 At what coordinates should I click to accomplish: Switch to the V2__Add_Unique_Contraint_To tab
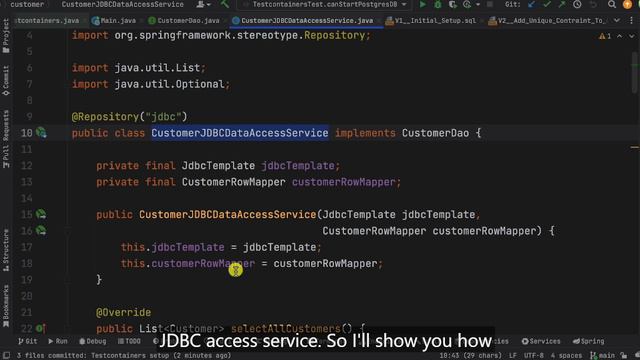547,20
